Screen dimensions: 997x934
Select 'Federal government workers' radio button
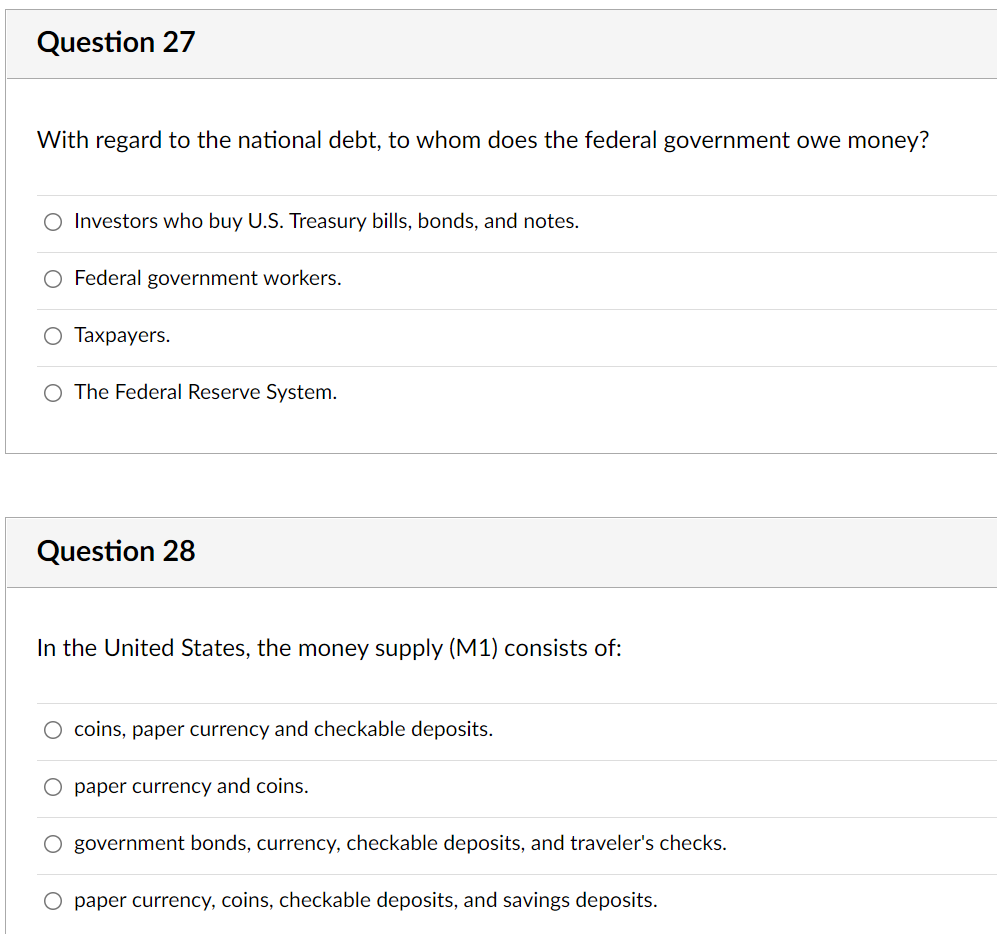click(x=52, y=278)
